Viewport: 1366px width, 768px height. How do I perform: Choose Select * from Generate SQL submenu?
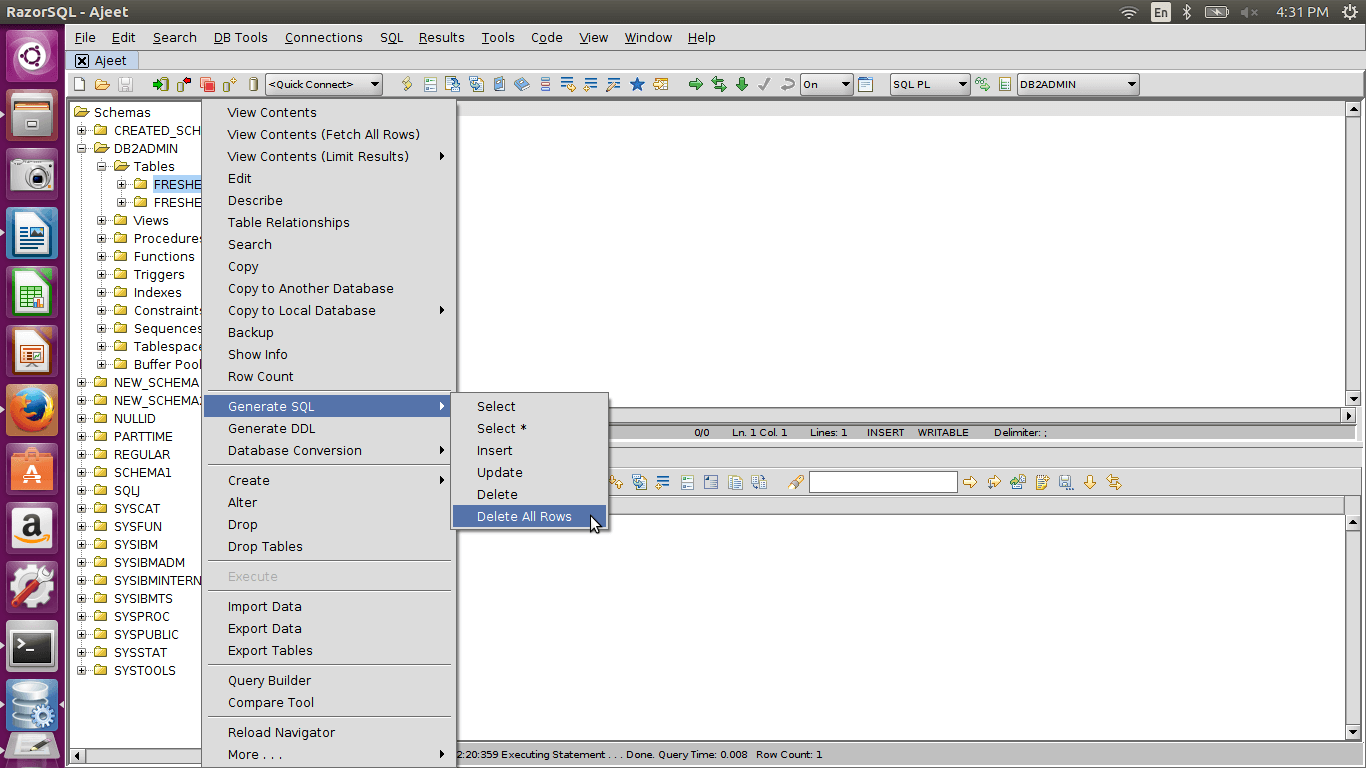[x=529, y=429]
